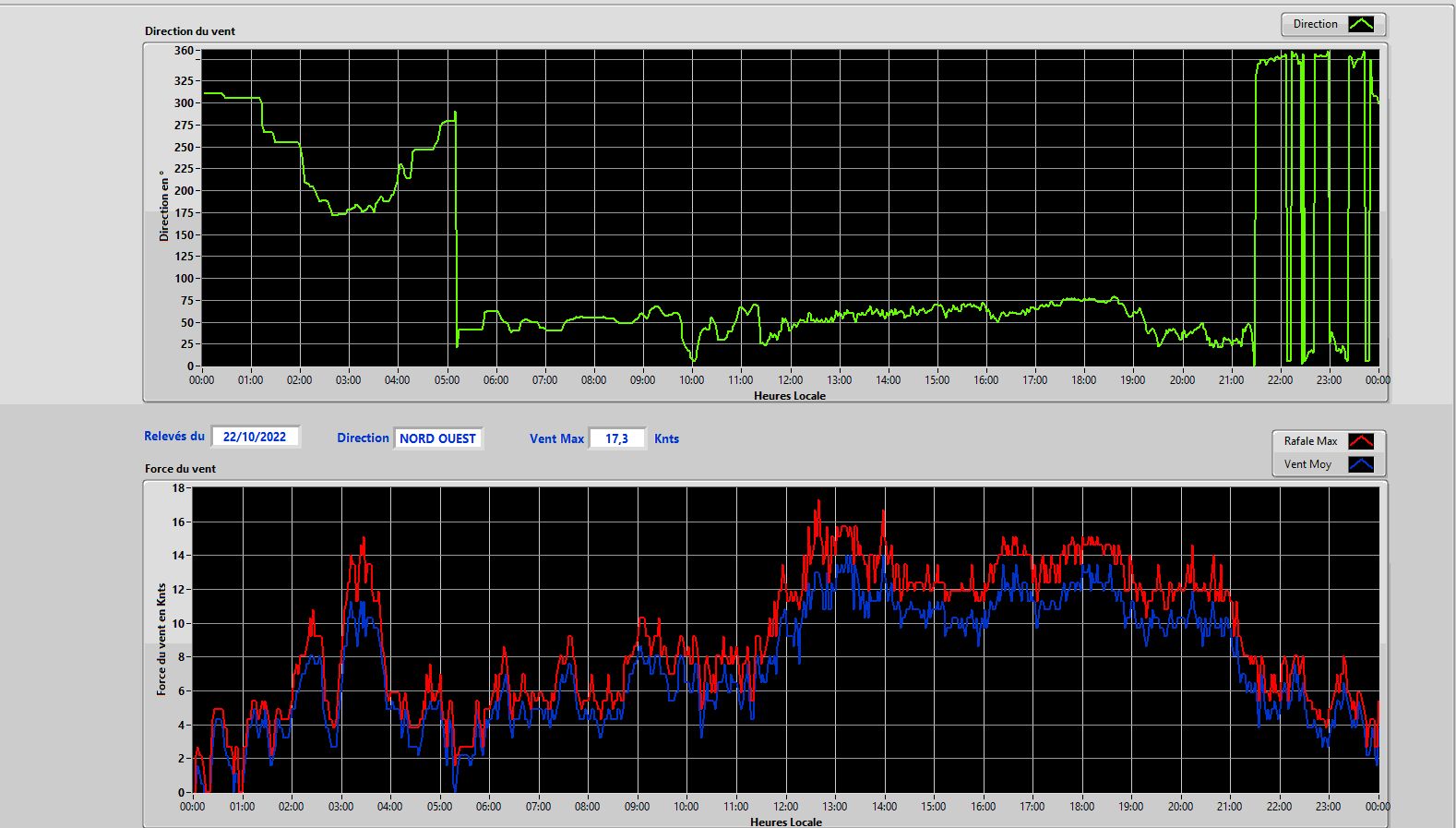Click "Heures Locale" under the force chart

coord(786,822)
